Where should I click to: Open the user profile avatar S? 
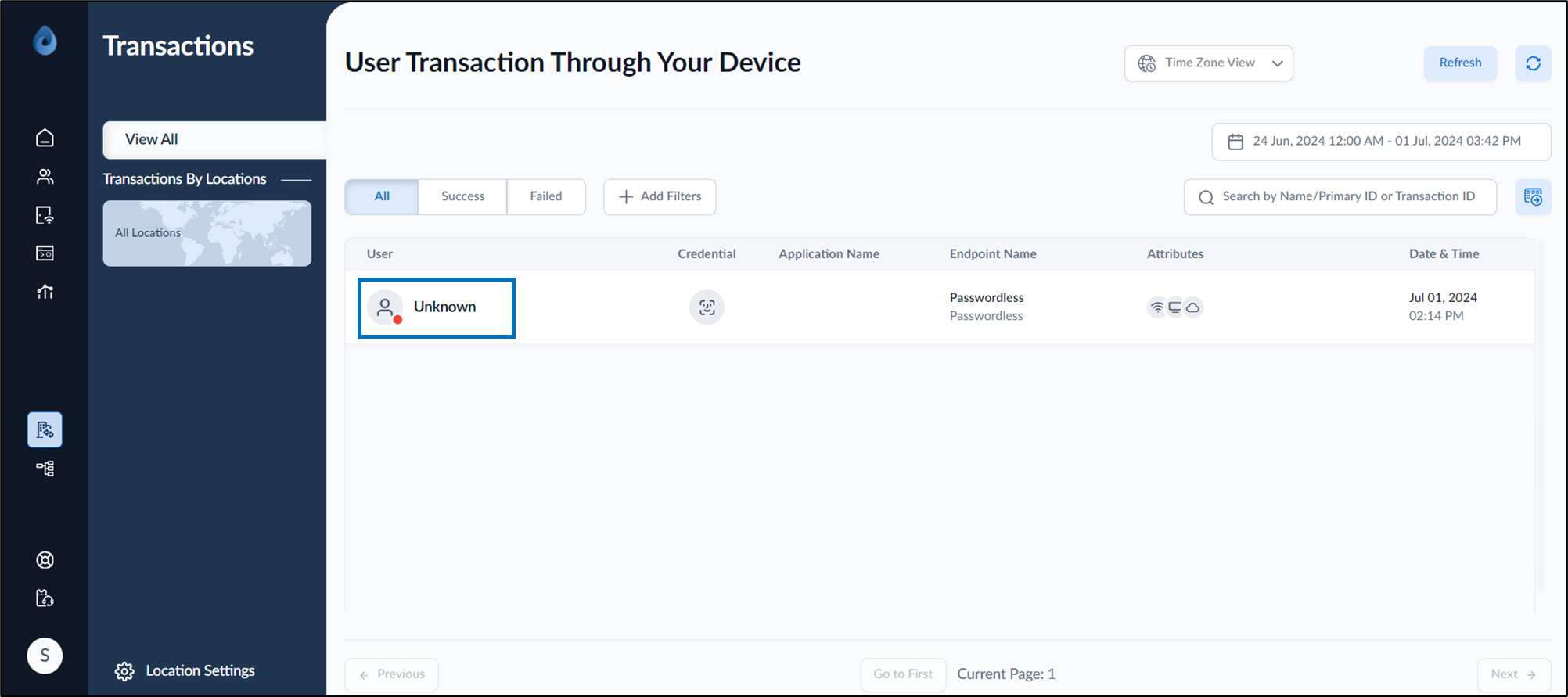45,656
